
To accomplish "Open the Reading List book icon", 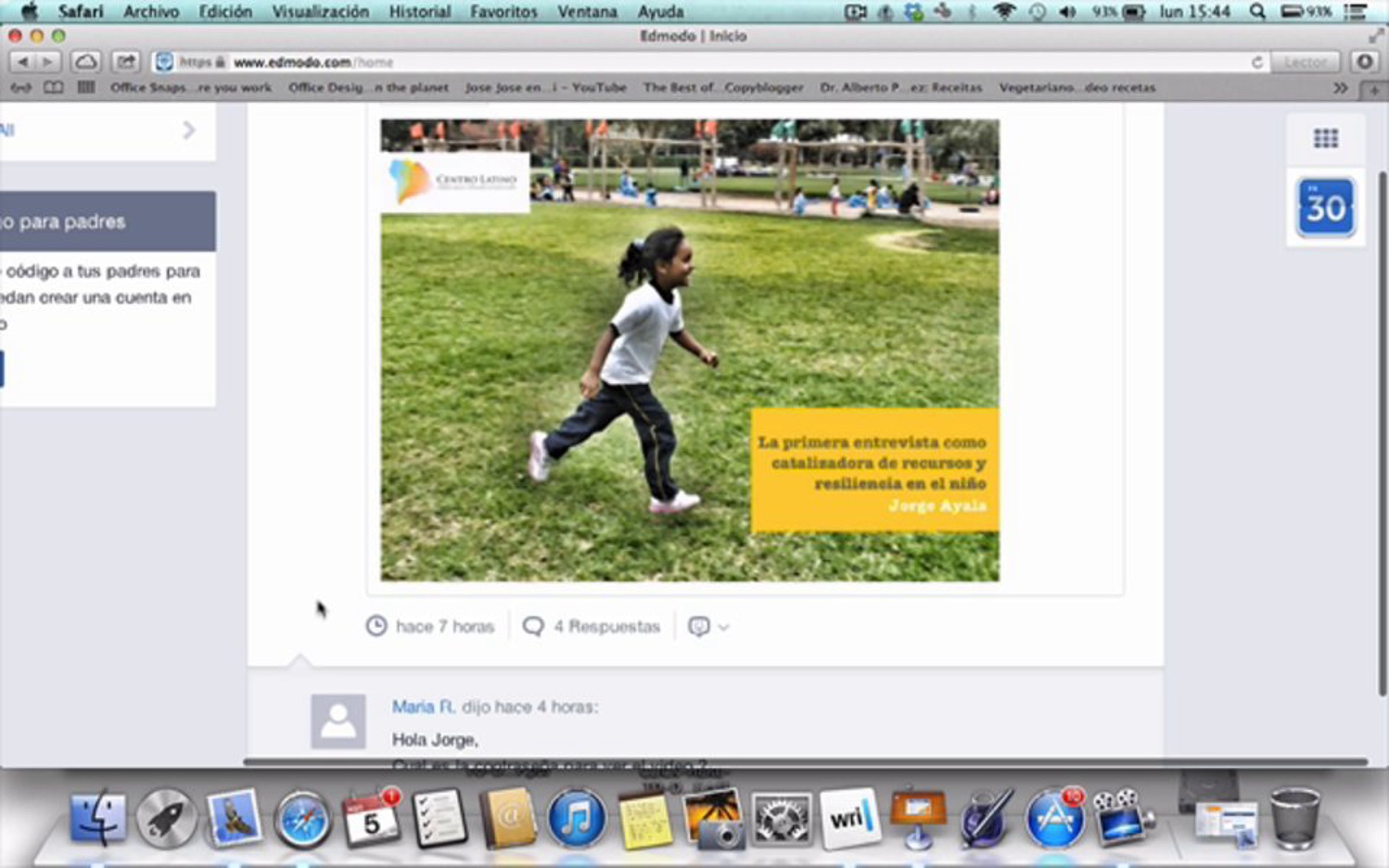I will [x=53, y=87].
